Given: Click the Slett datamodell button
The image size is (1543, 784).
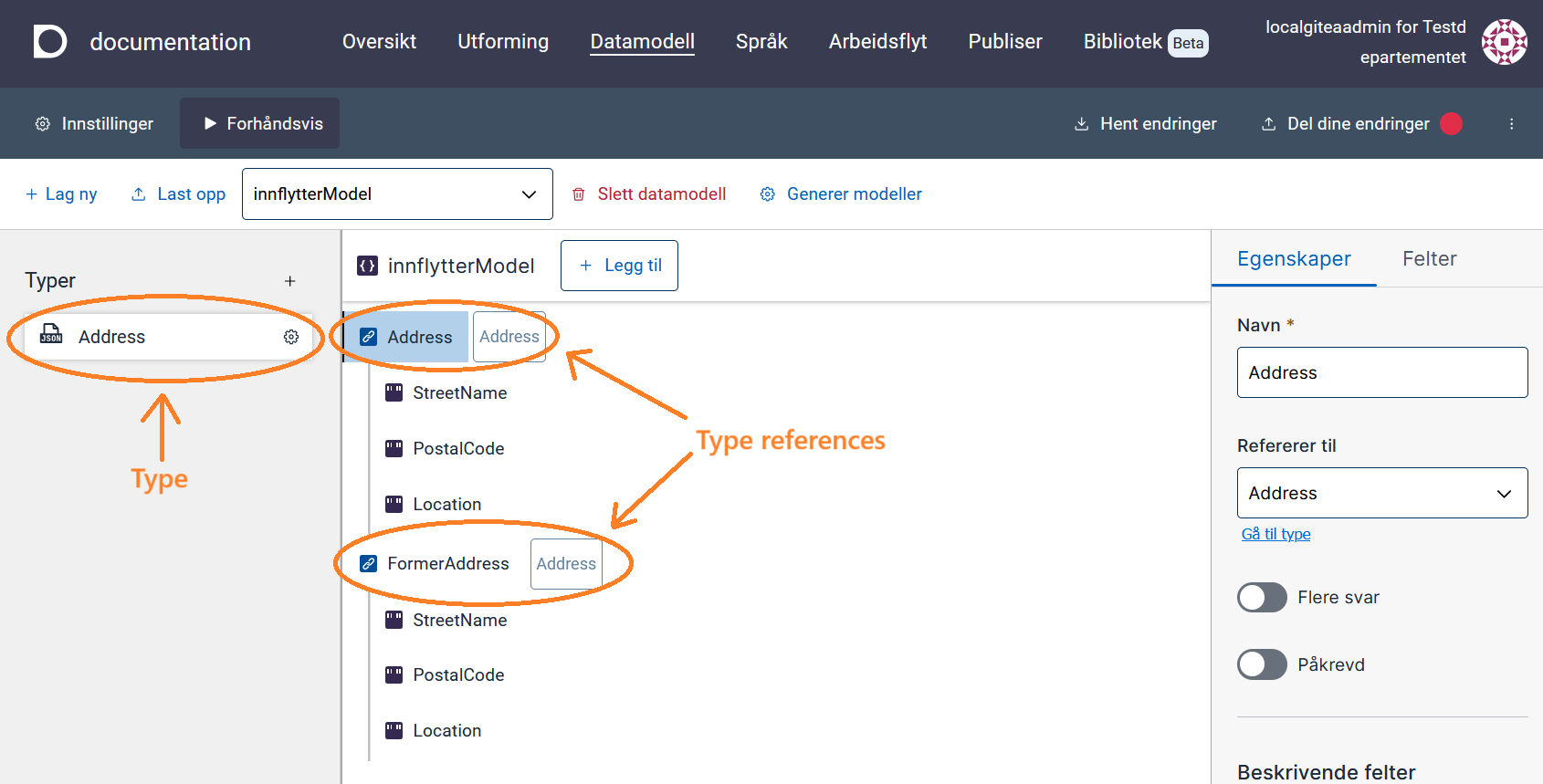Looking at the screenshot, I should coord(649,193).
